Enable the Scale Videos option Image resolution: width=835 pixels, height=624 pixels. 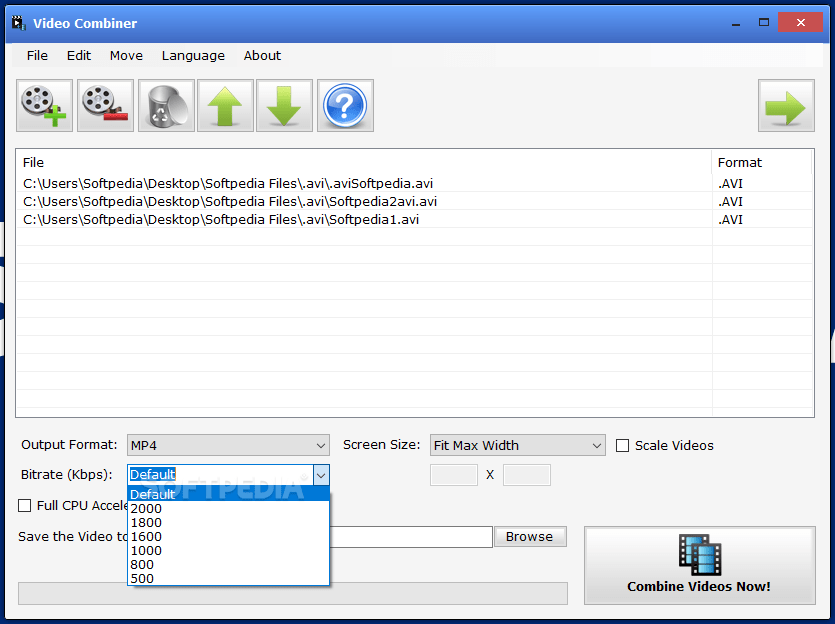click(x=622, y=445)
